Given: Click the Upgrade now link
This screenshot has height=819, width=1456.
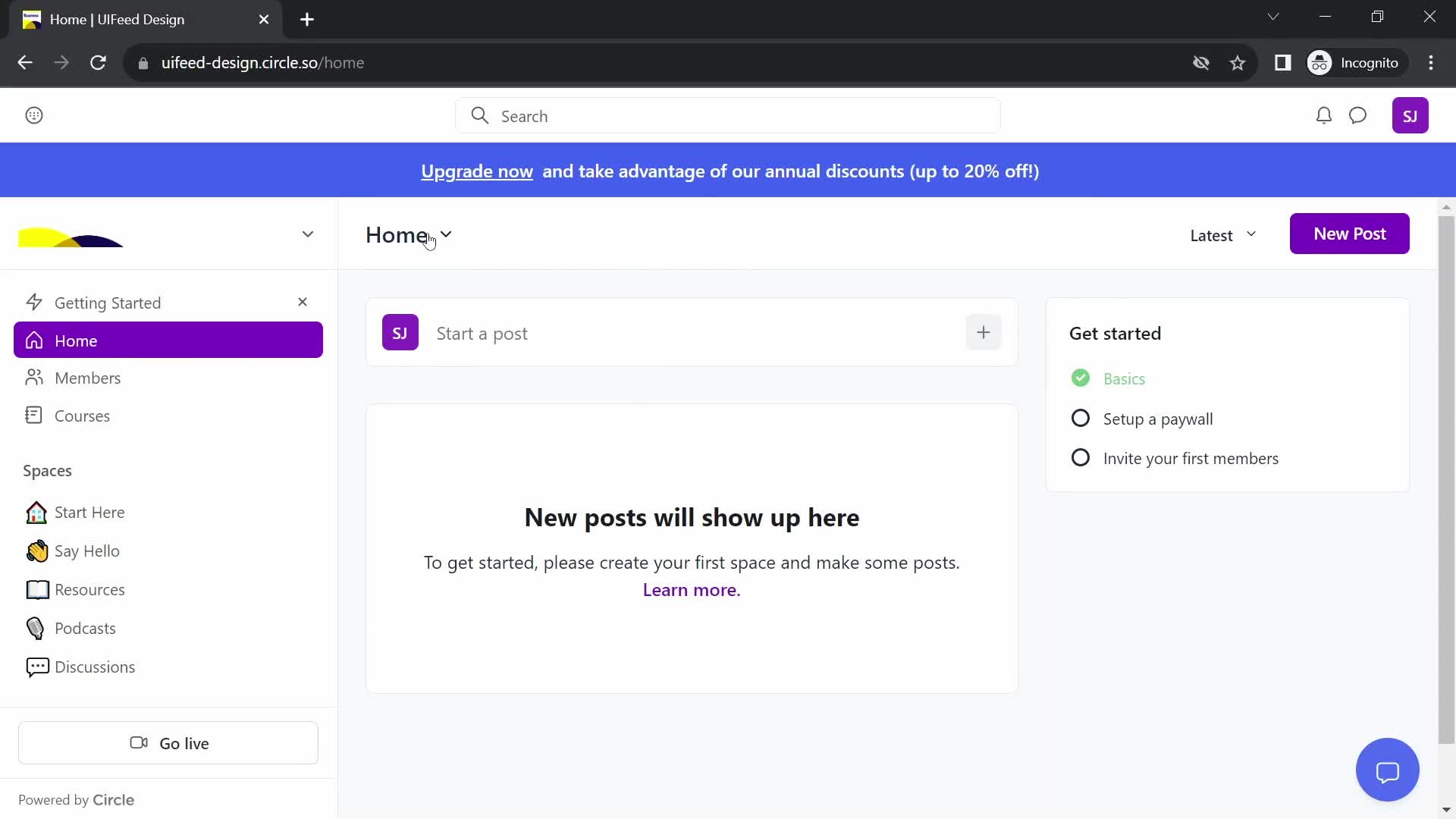Looking at the screenshot, I should [477, 170].
